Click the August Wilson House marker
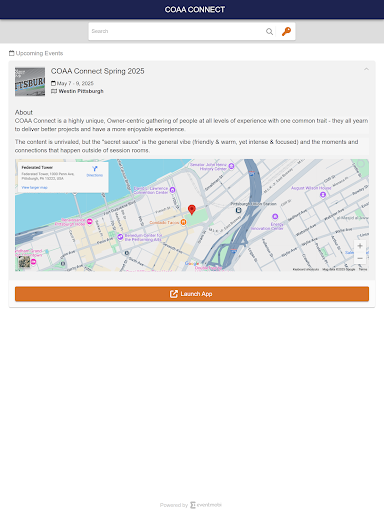The image size is (384, 512). coord(323,195)
